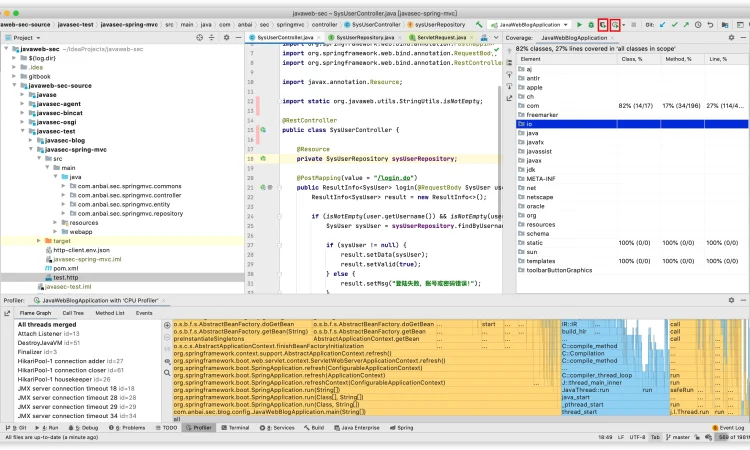
Task: Select pom.xml in project tree
Action: click(x=66, y=268)
